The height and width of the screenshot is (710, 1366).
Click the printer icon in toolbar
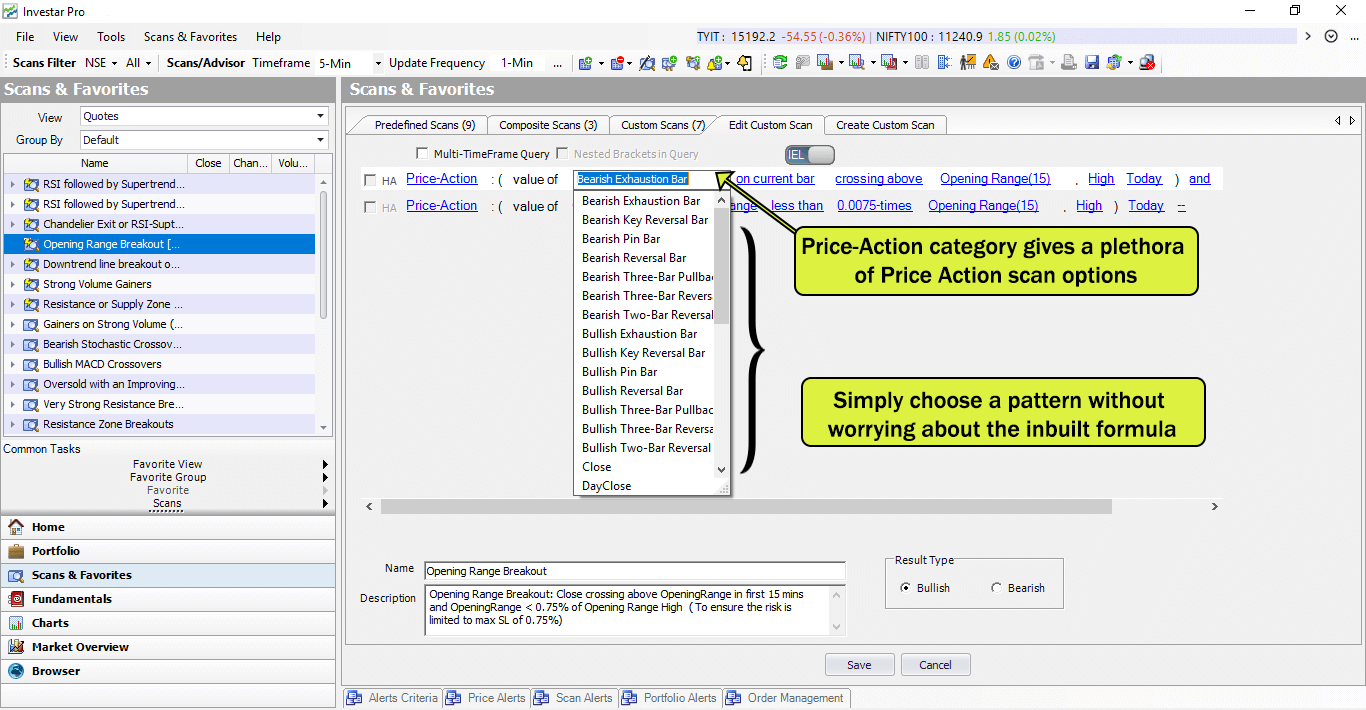pos(1069,63)
